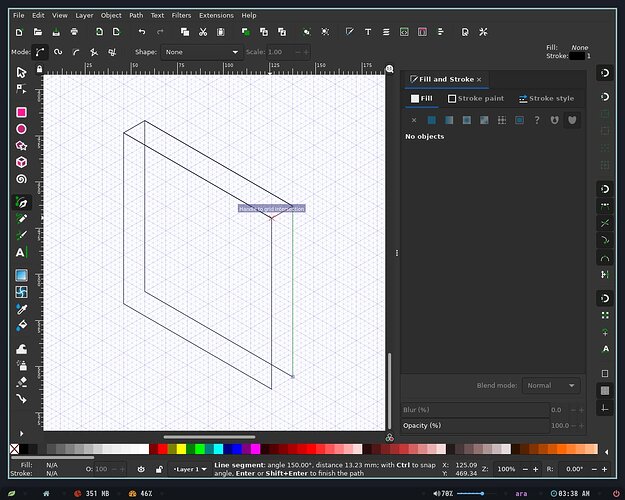625x500 pixels.
Task: Pick the Dropper color picker tool
Action: click(x=22, y=309)
